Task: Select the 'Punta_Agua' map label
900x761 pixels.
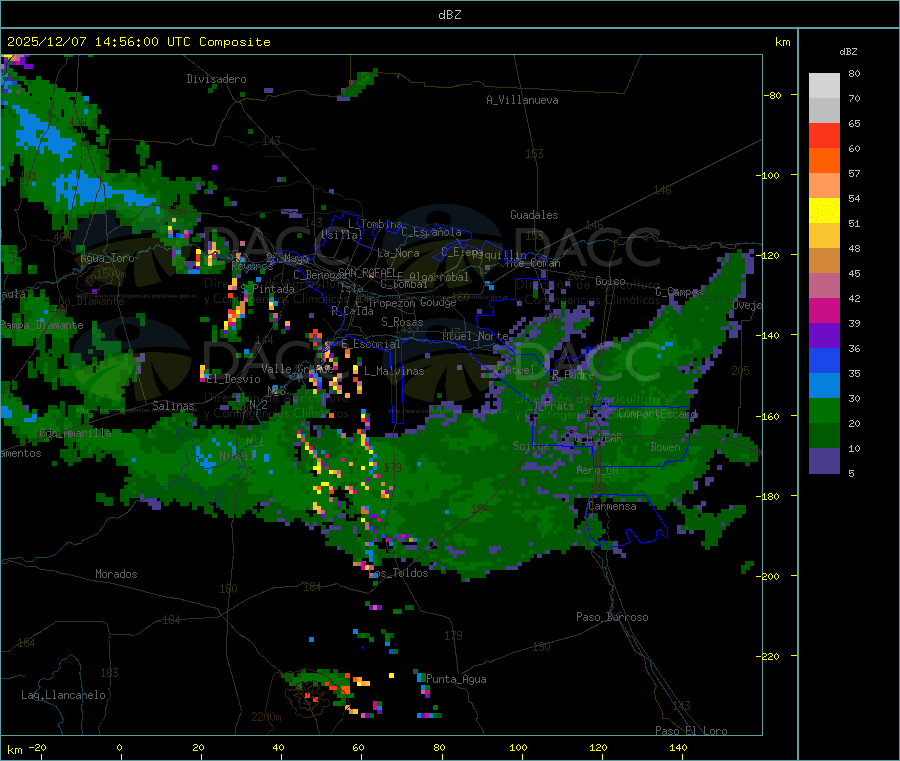Action: 456,679
